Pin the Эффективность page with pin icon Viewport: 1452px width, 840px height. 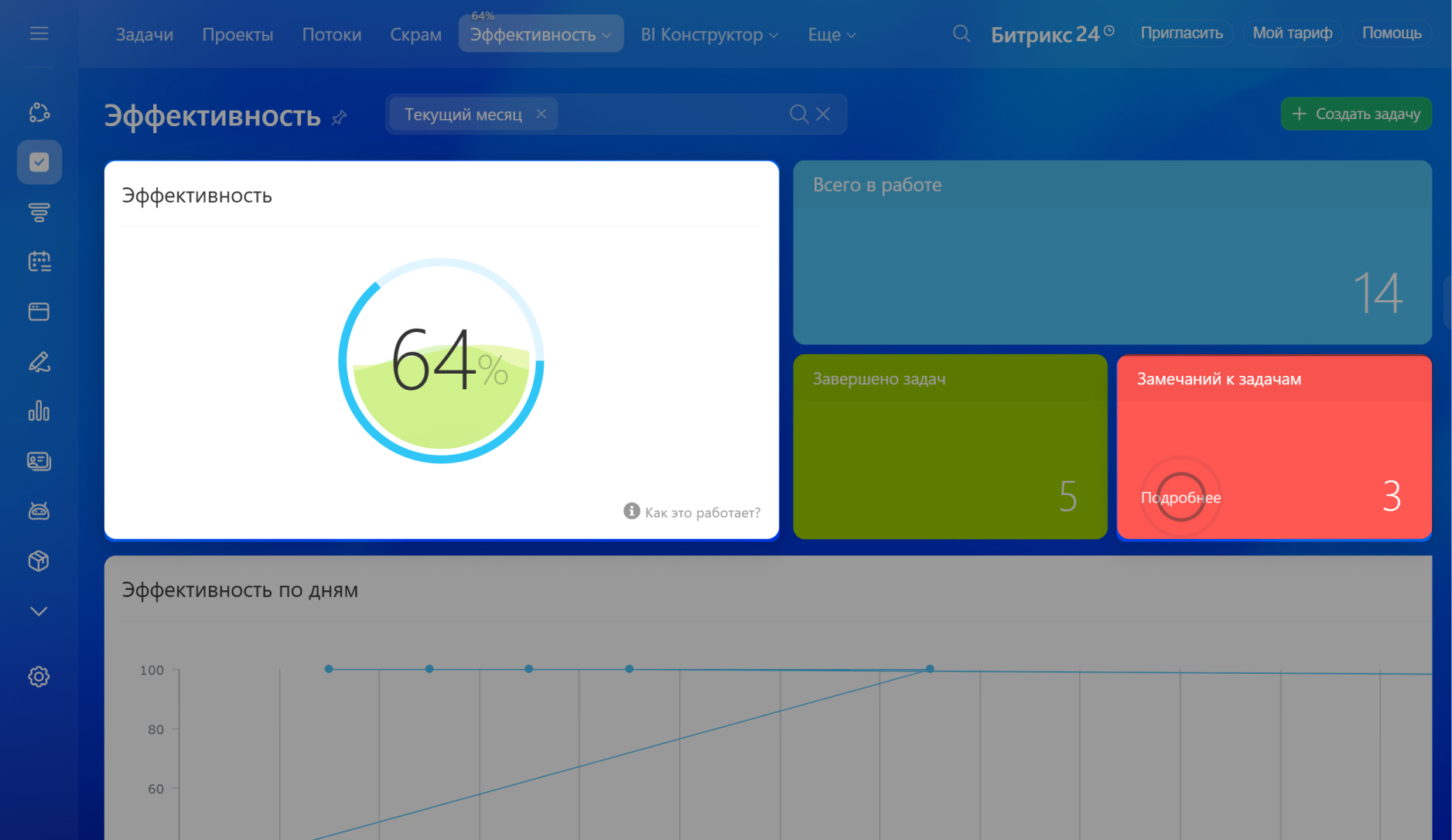[339, 118]
